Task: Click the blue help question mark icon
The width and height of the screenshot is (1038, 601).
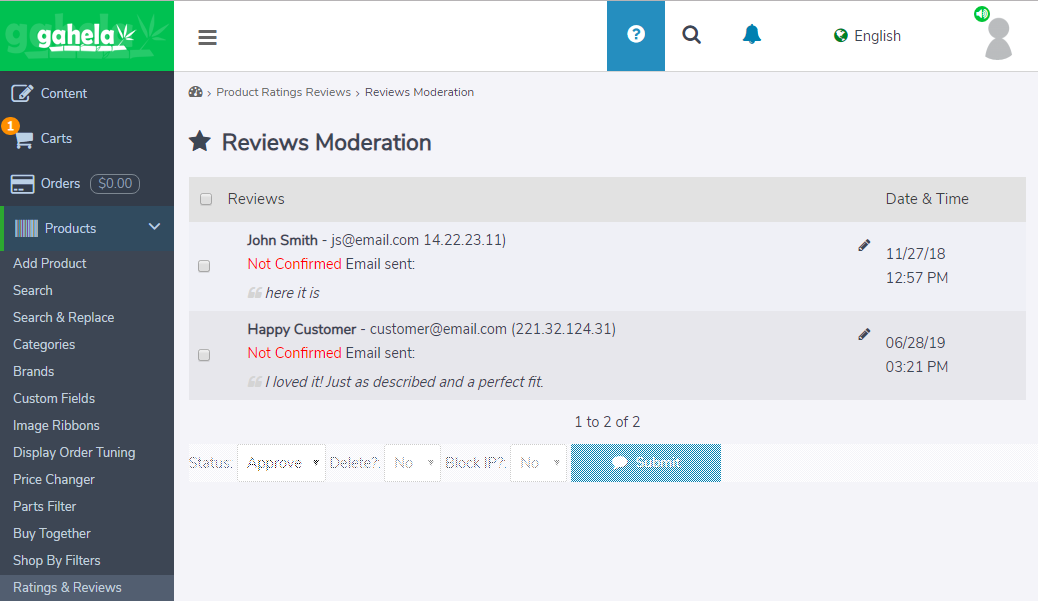Action: click(636, 34)
